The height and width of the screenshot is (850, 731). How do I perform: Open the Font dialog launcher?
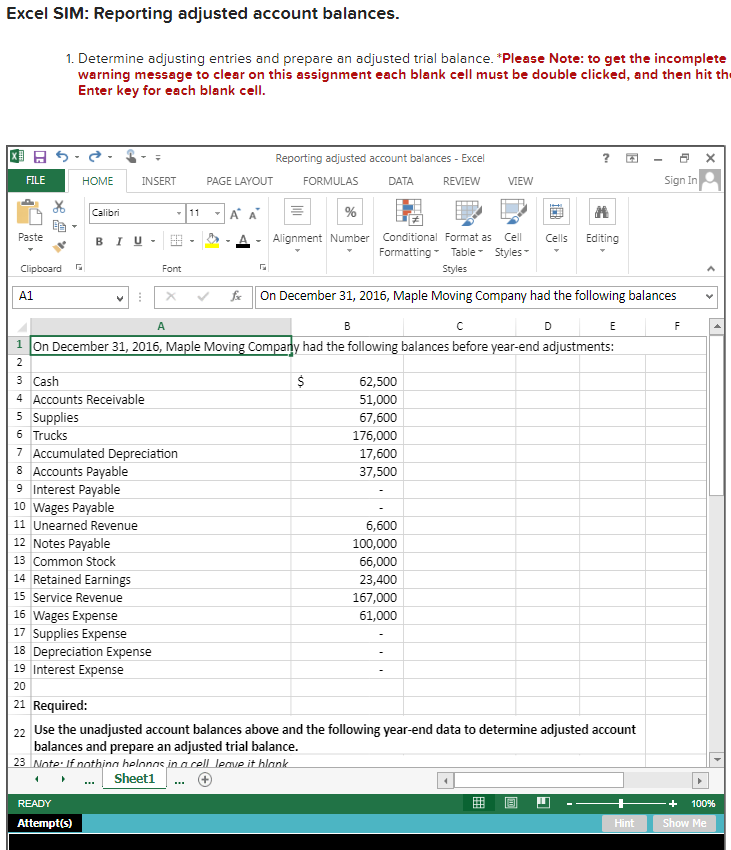262,267
